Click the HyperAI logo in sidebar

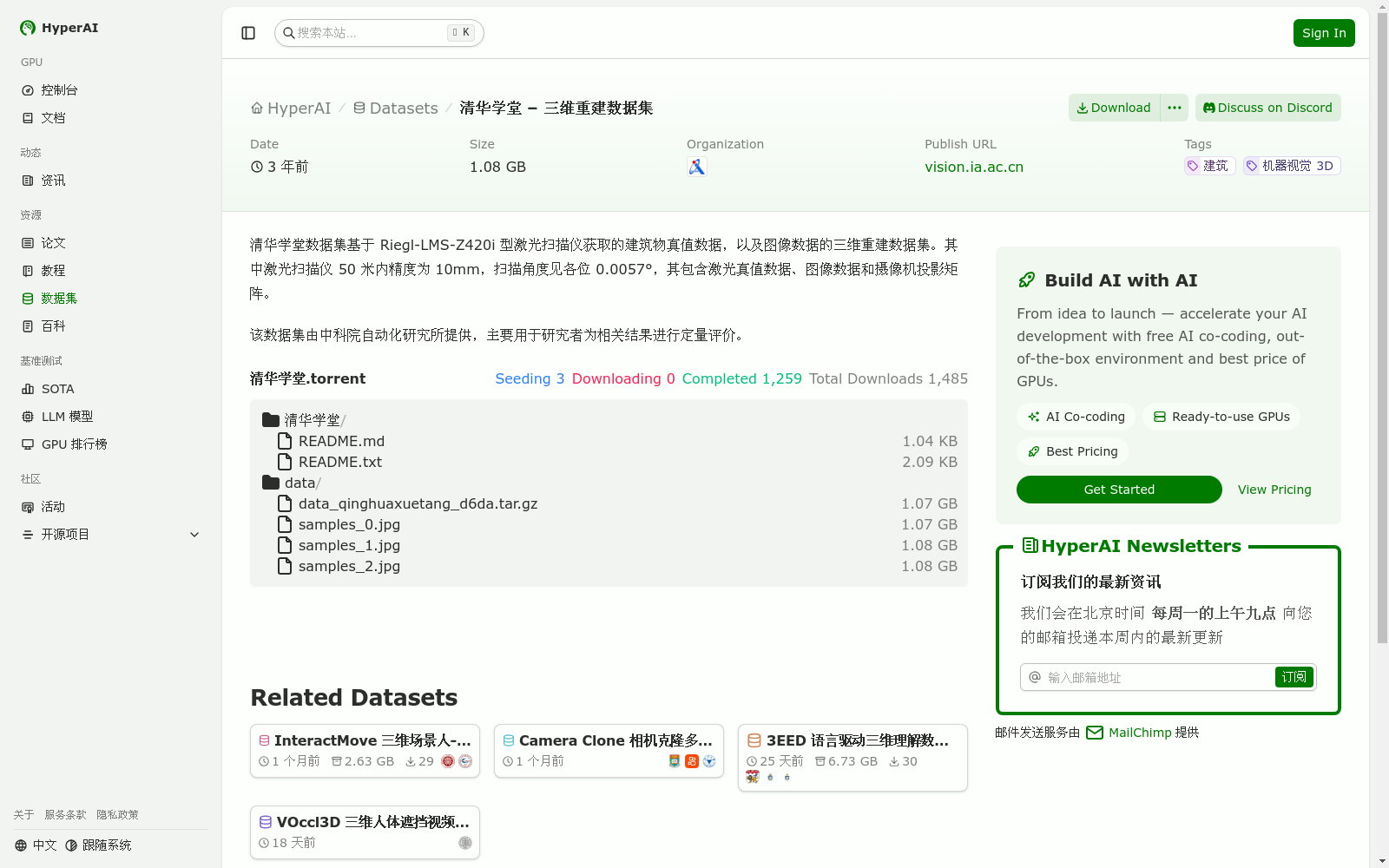(59, 28)
